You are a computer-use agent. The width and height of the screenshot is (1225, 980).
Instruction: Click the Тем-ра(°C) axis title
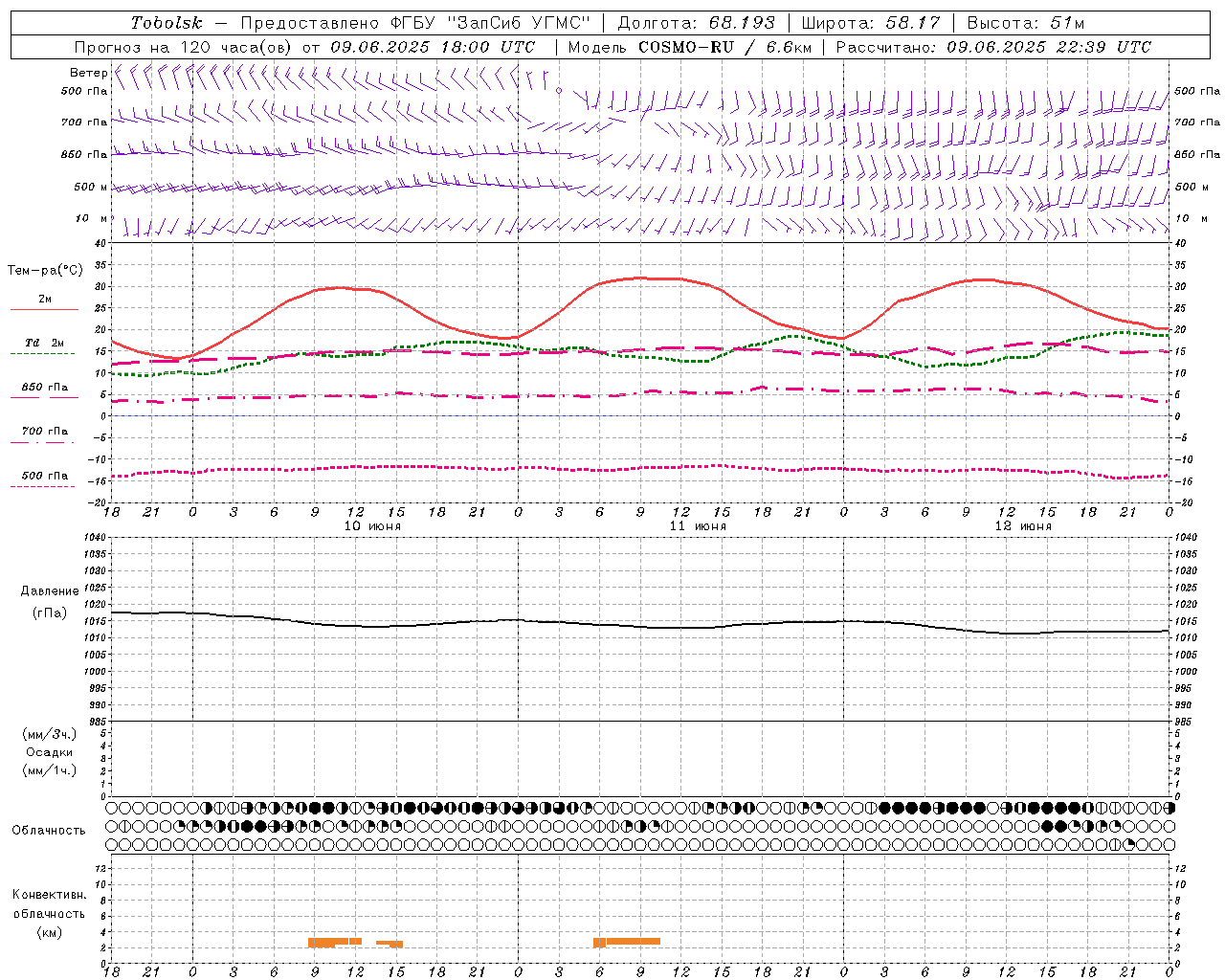[45, 271]
